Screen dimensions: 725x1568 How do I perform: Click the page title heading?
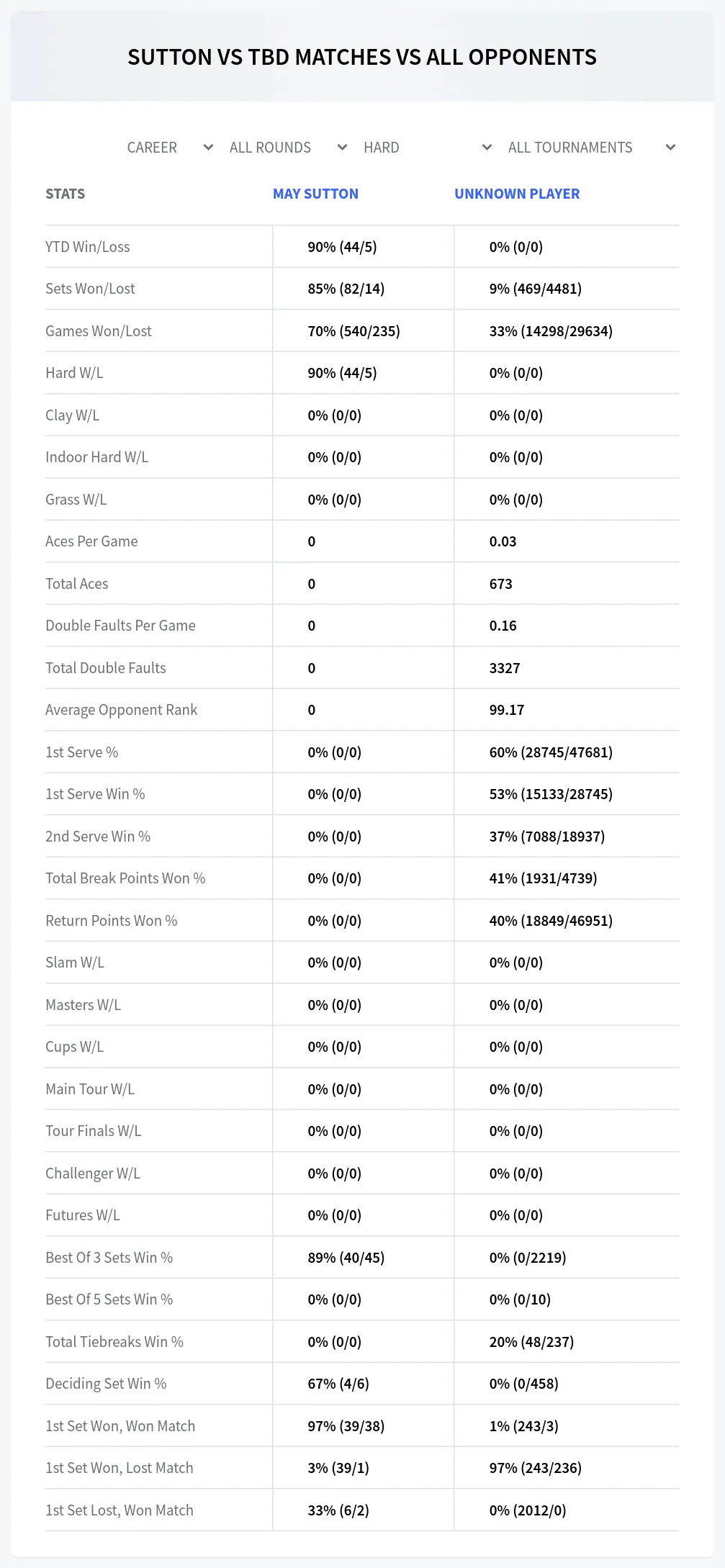click(362, 57)
